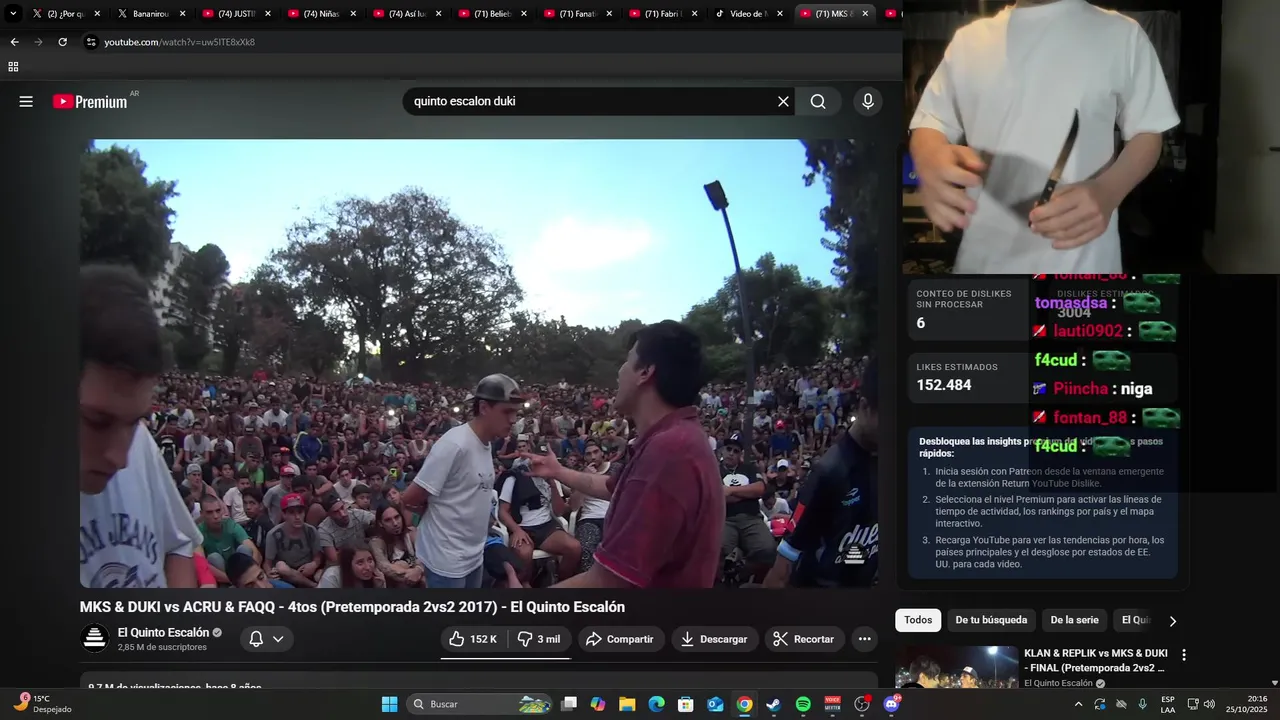The height and width of the screenshot is (720, 1280).
Task: Open the El Quinto Escalón channel name link
Action: pos(163,632)
